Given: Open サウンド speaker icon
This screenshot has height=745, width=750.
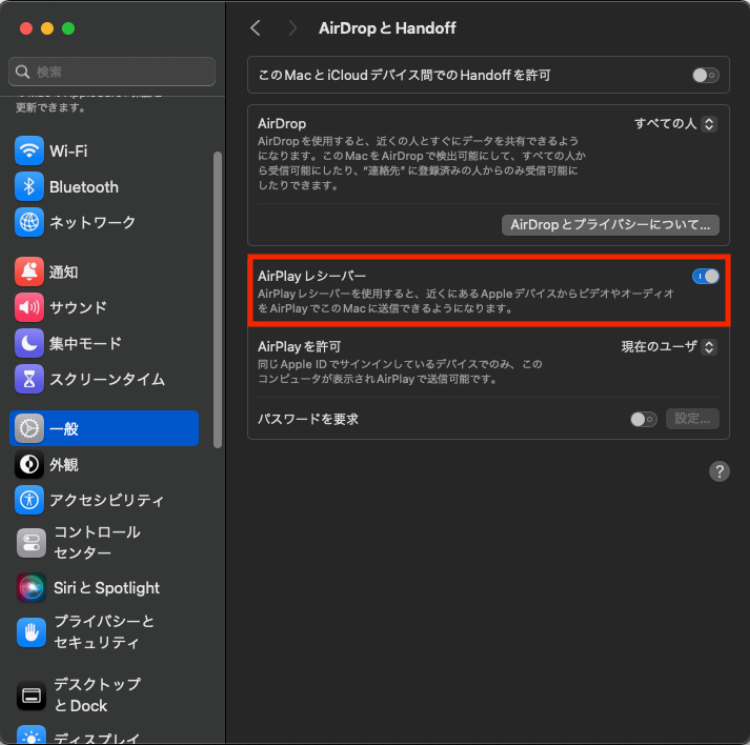Looking at the screenshot, I should tap(29, 307).
